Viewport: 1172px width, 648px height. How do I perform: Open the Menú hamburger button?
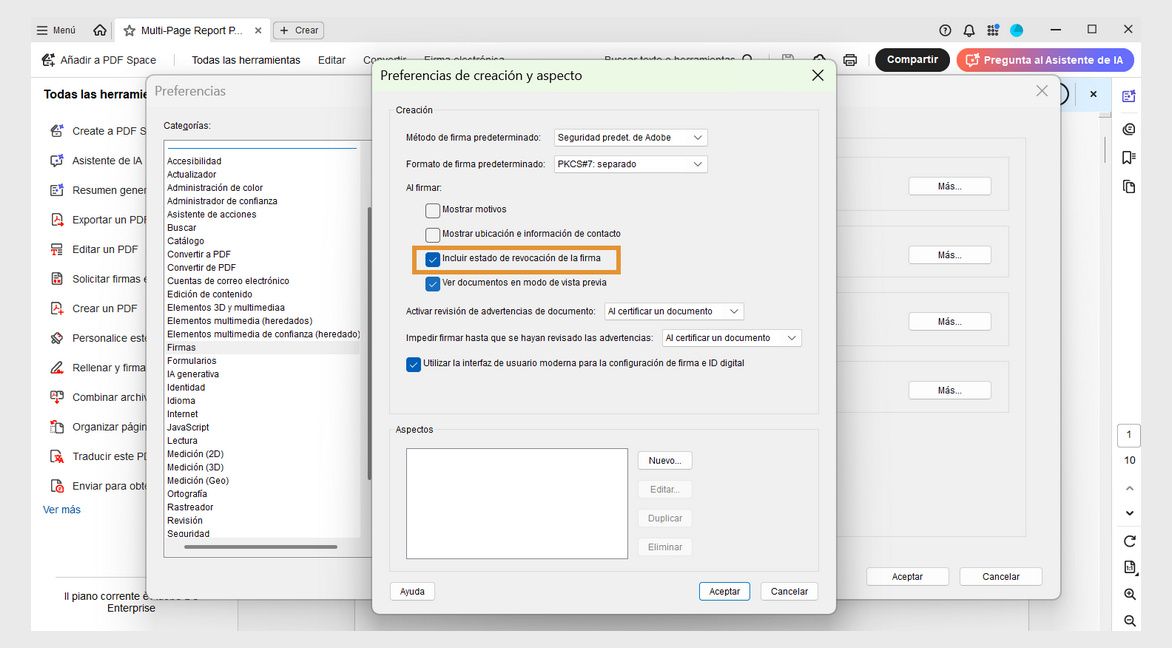click(x=56, y=31)
